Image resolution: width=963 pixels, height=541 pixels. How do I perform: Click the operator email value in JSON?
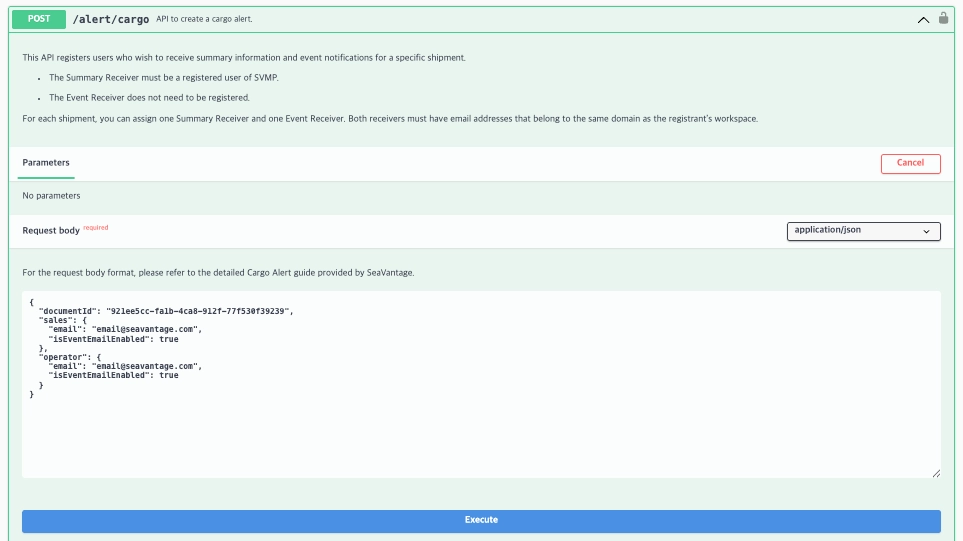click(x=146, y=366)
